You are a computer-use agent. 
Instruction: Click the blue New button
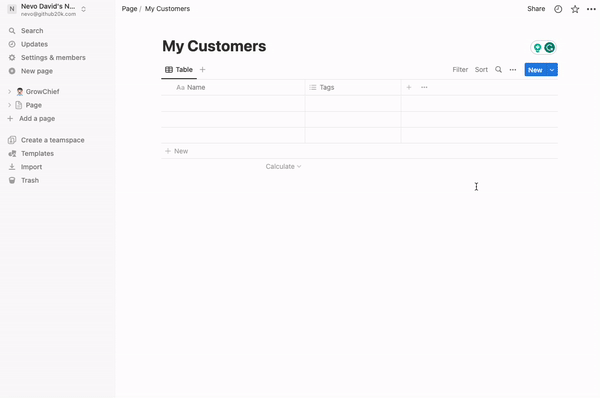535,70
